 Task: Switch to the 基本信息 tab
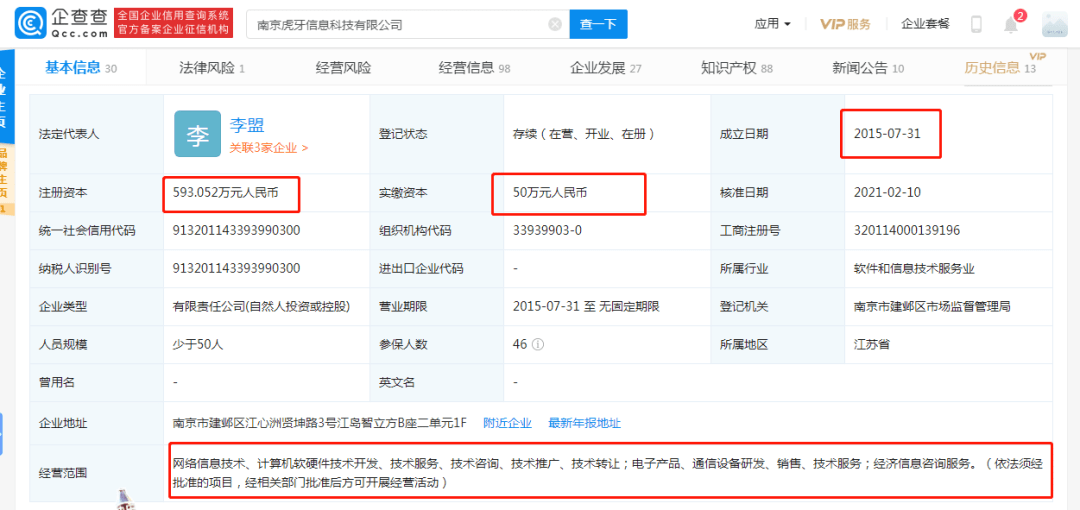coord(81,68)
